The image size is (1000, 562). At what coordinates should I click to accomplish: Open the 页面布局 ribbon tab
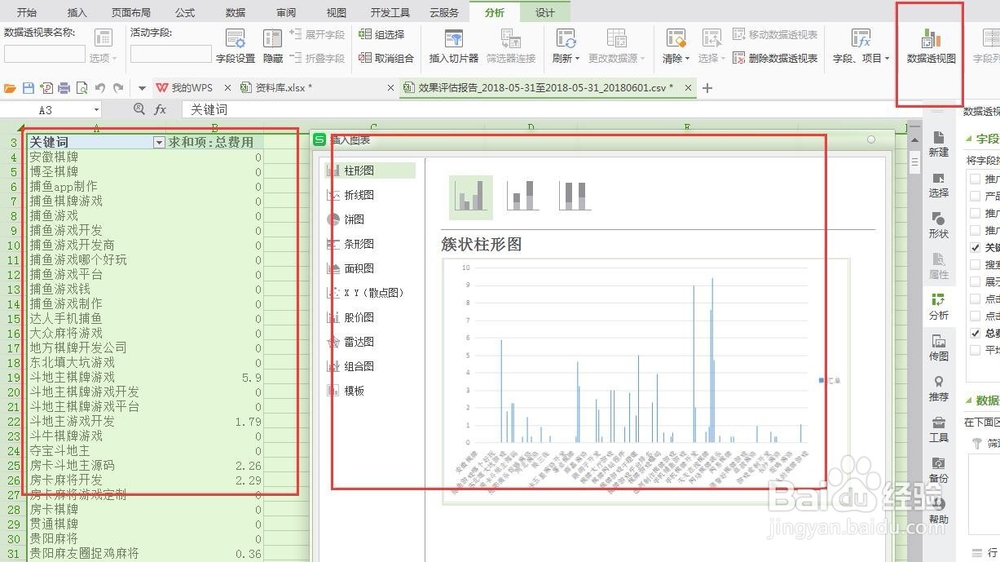[131, 12]
